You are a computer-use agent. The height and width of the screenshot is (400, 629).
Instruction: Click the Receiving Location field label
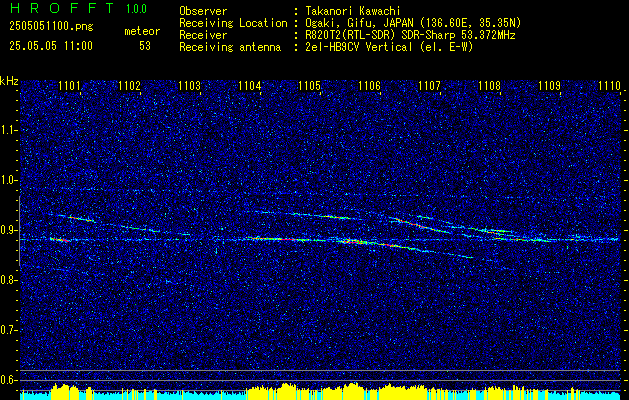click(233, 23)
